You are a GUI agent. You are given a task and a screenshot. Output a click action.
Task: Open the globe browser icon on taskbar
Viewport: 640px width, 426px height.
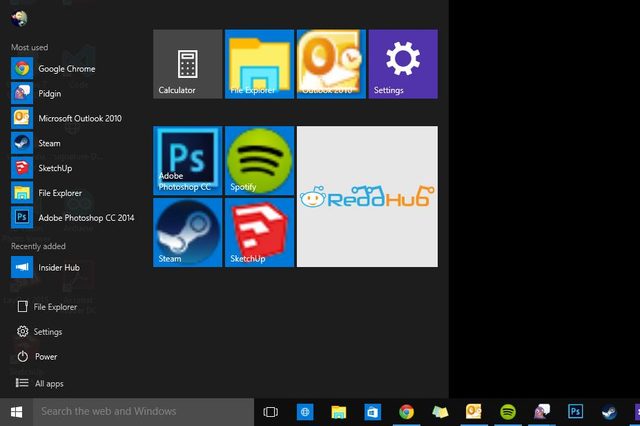[305, 412]
